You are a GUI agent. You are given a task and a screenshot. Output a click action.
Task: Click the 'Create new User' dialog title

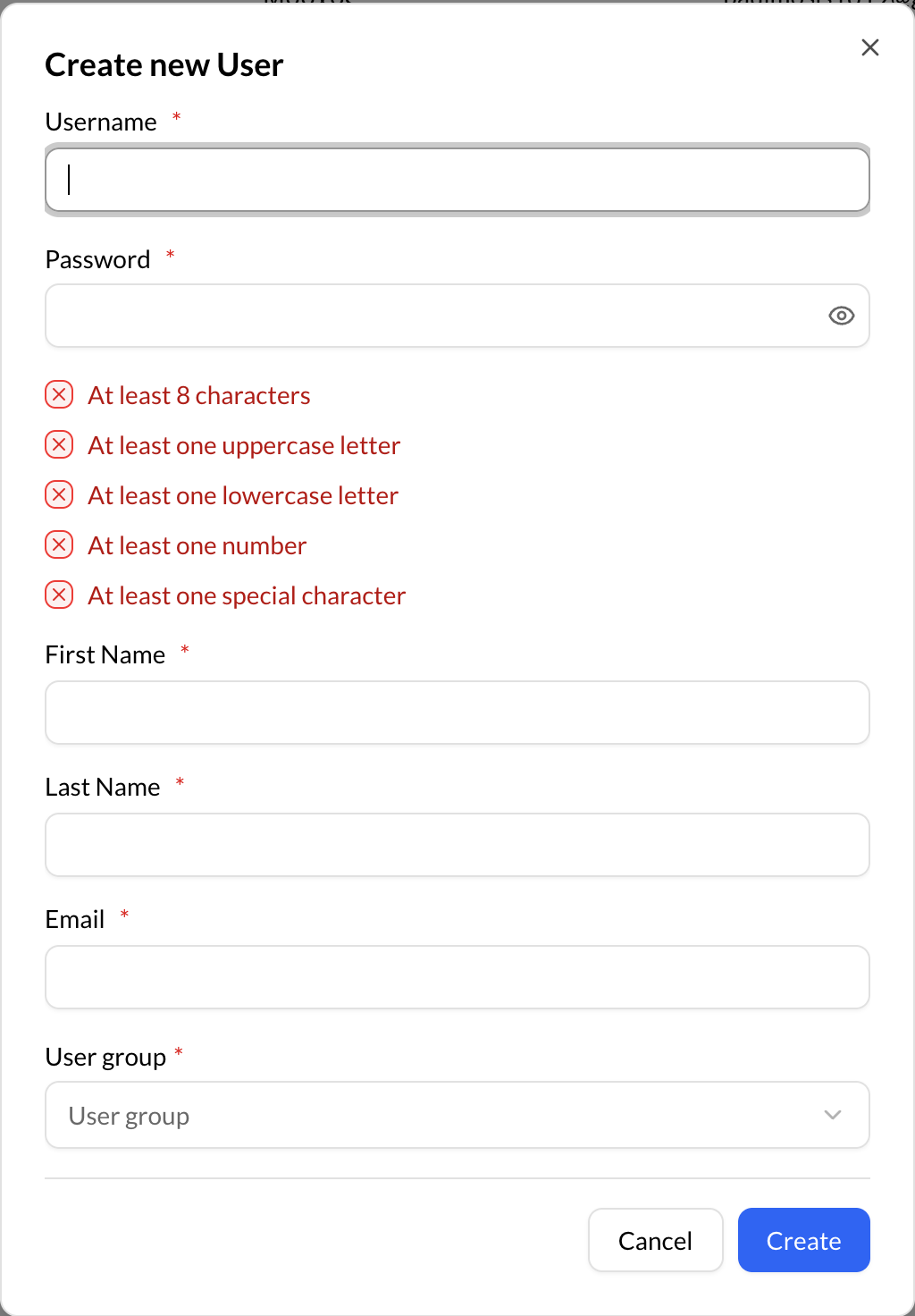[164, 63]
